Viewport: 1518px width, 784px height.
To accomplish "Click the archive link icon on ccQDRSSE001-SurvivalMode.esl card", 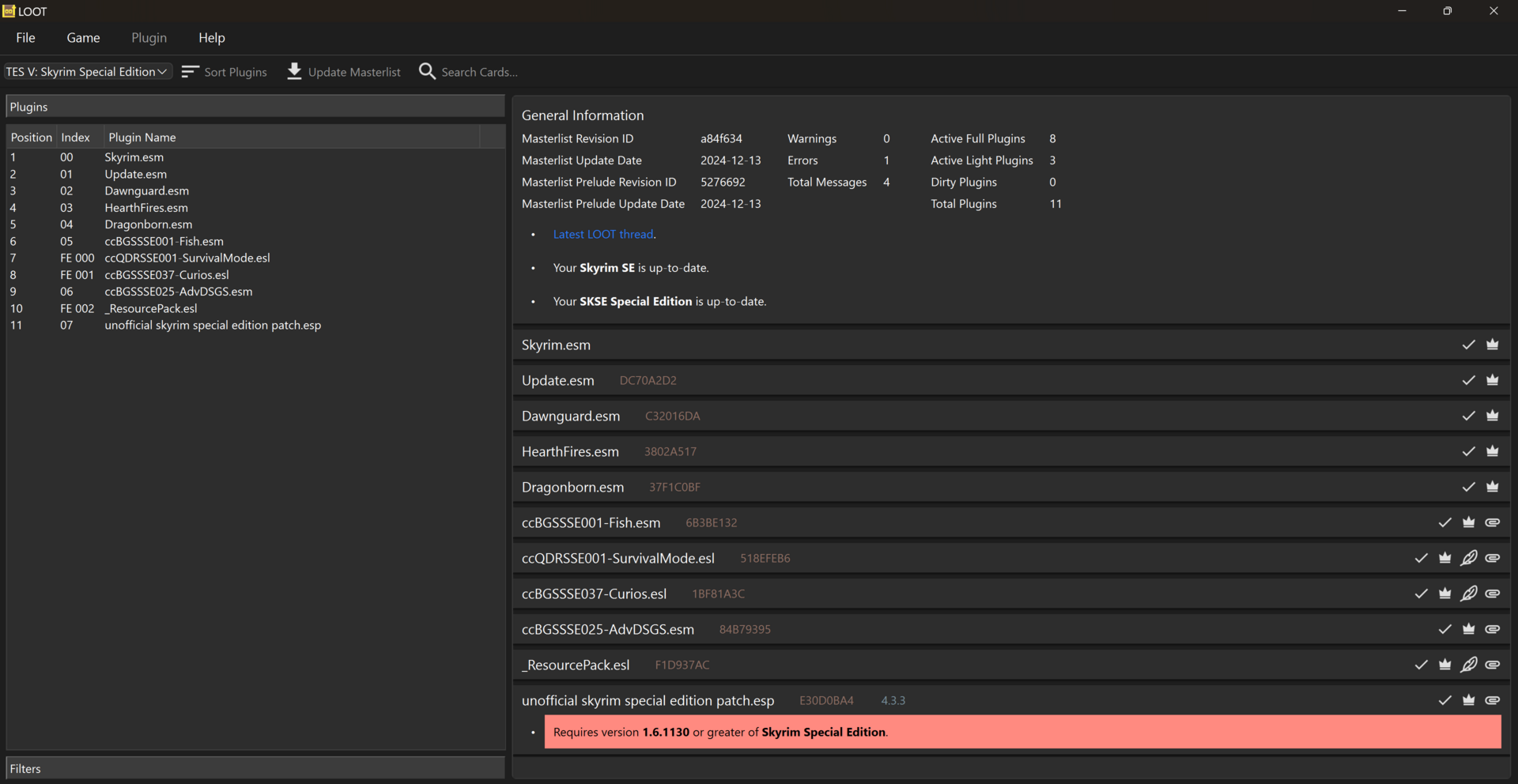I will pyautogui.click(x=1492, y=558).
